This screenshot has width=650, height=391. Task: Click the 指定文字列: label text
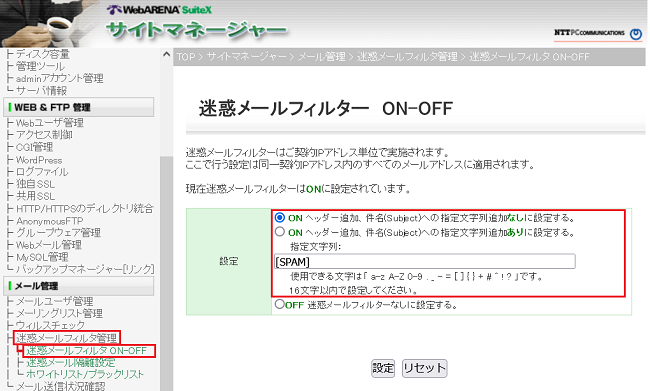tap(315, 247)
